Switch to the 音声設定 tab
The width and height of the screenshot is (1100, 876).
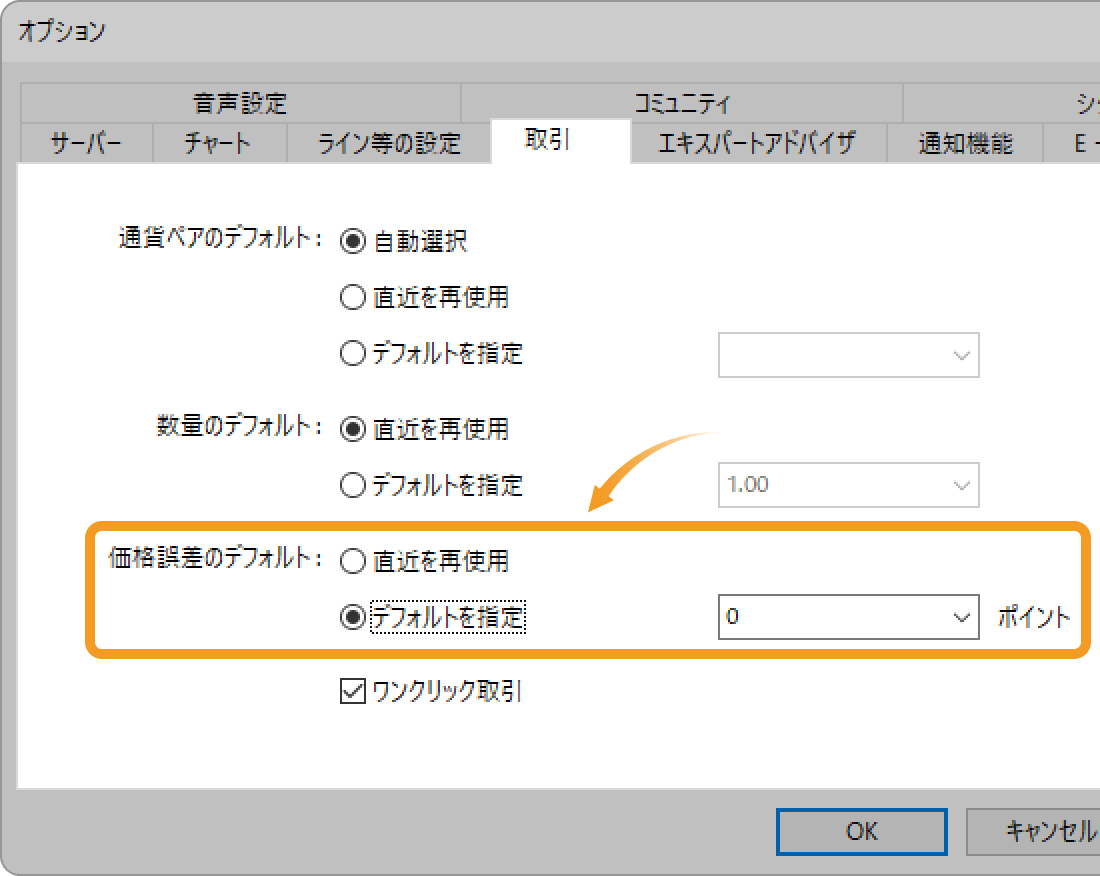[240, 103]
